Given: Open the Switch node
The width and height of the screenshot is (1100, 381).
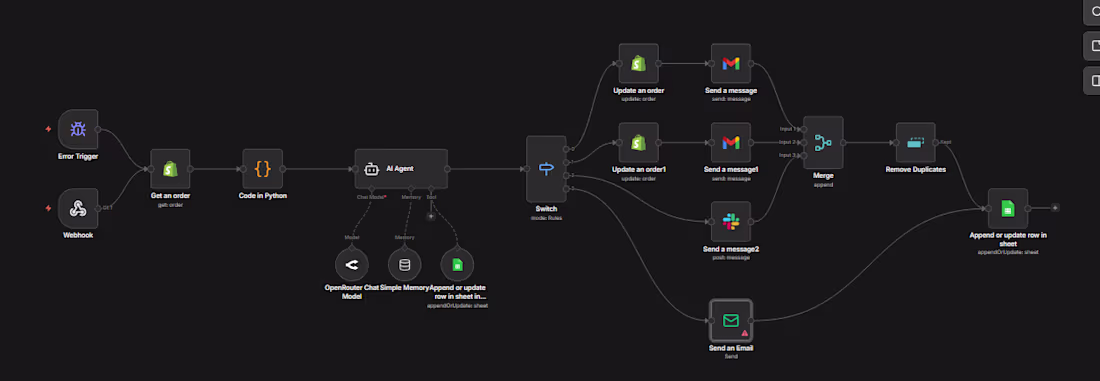Looking at the screenshot, I should (x=546, y=168).
